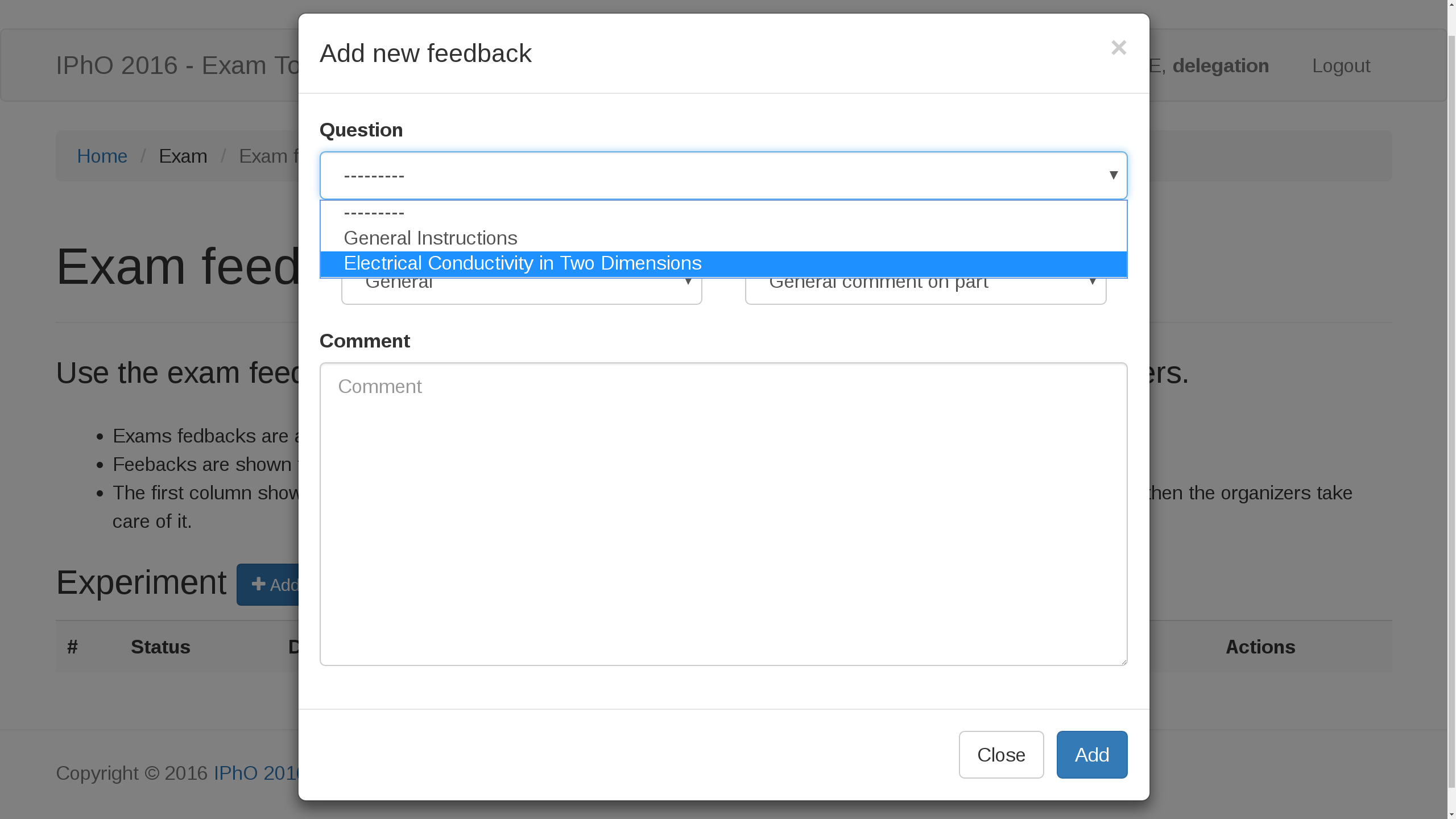Click the plus icon on the Experiment Add button
The image size is (1456, 819).
pyautogui.click(x=259, y=584)
